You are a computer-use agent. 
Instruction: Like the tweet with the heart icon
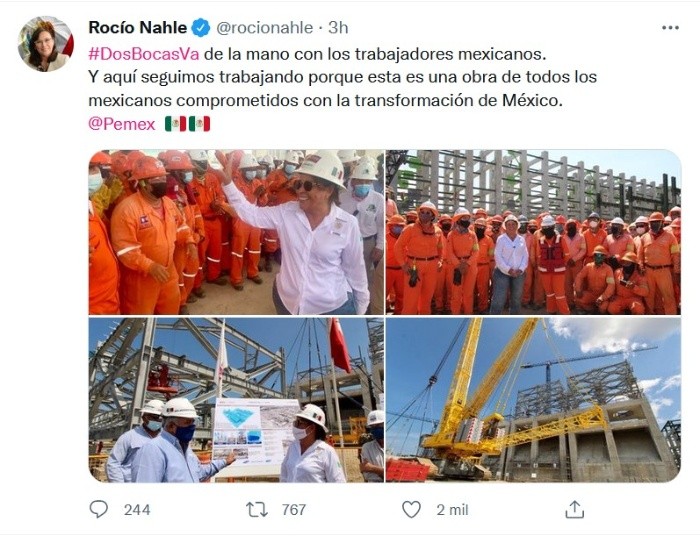pos(411,509)
